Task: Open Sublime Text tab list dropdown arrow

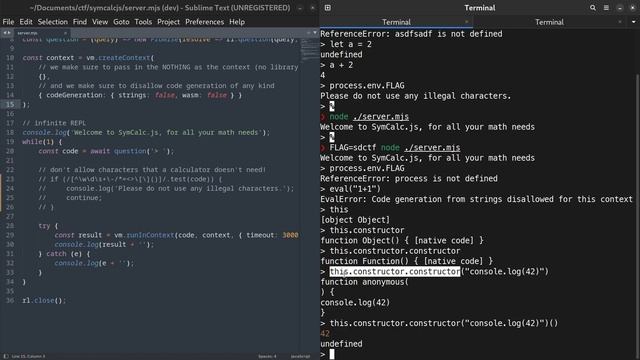Action: pyautogui.click(x=315, y=33)
